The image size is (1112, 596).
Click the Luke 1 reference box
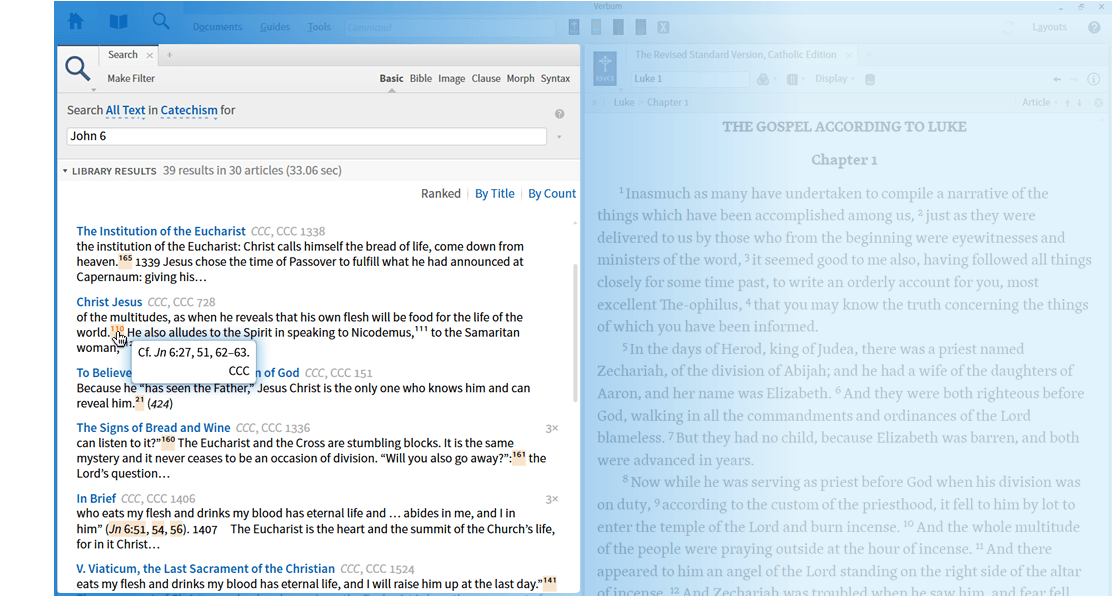690,79
